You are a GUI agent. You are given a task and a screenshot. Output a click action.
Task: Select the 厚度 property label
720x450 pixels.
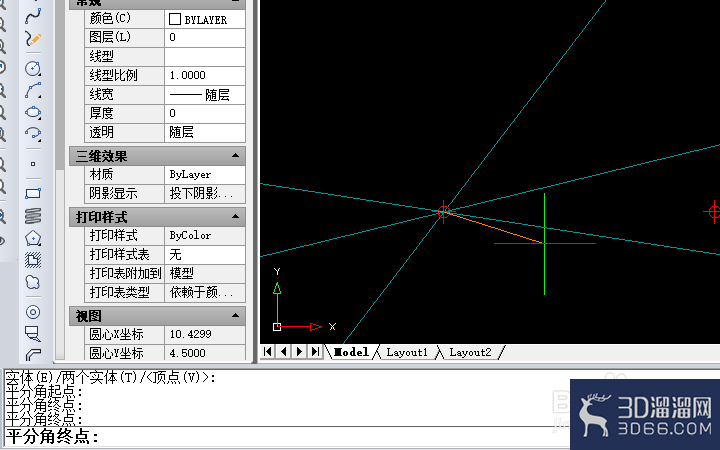(x=101, y=113)
